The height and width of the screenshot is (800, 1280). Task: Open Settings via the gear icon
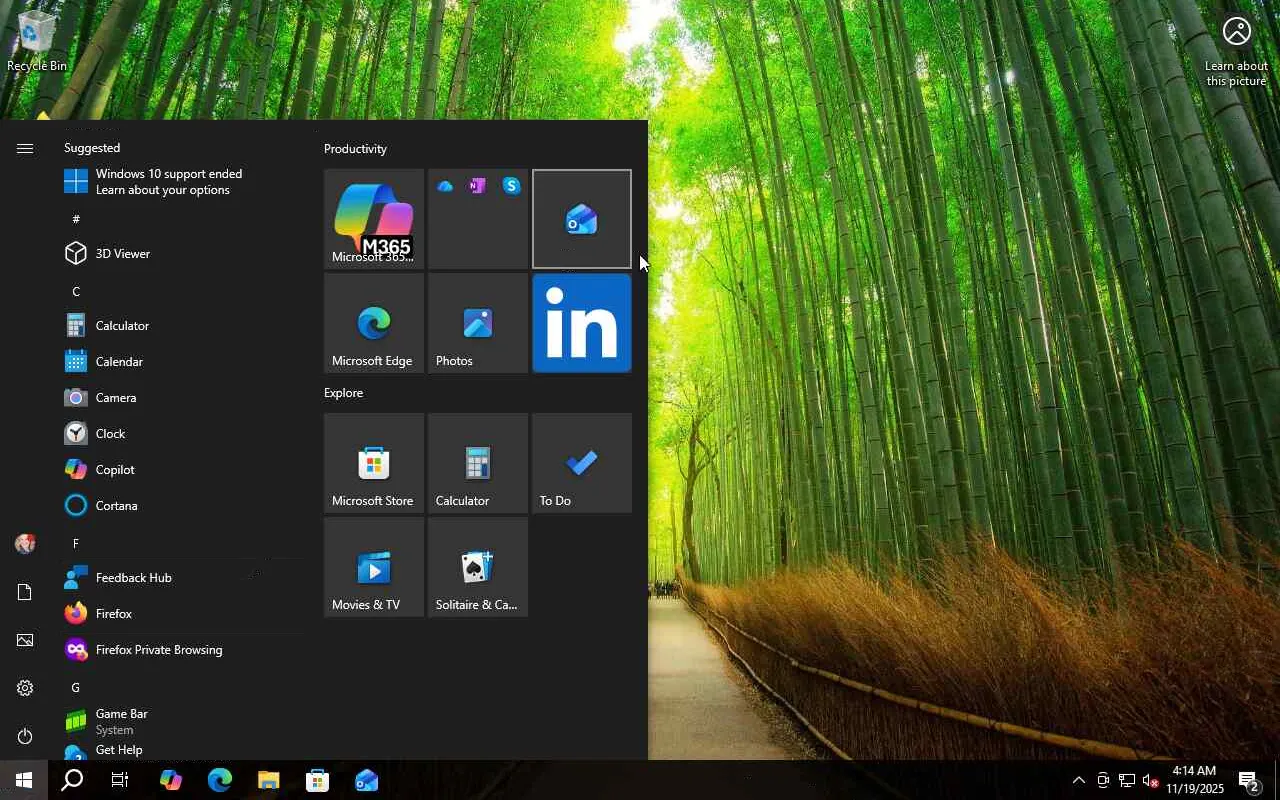click(25, 688)
